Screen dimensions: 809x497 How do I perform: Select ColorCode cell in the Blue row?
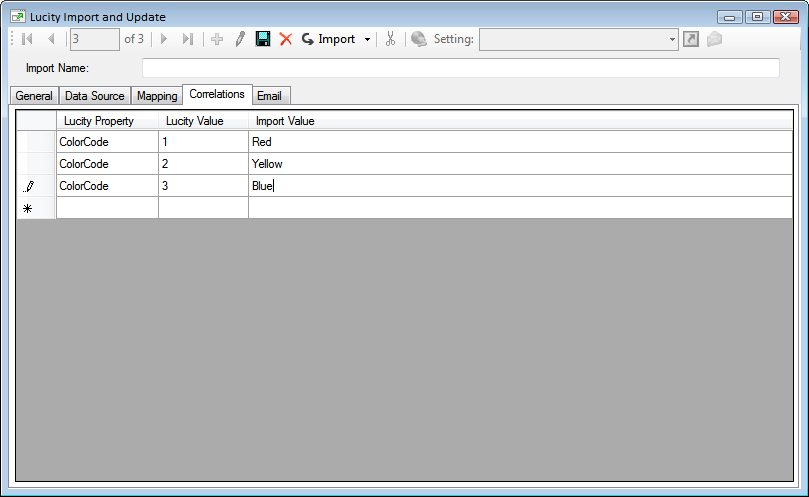[x=107, y=186]
